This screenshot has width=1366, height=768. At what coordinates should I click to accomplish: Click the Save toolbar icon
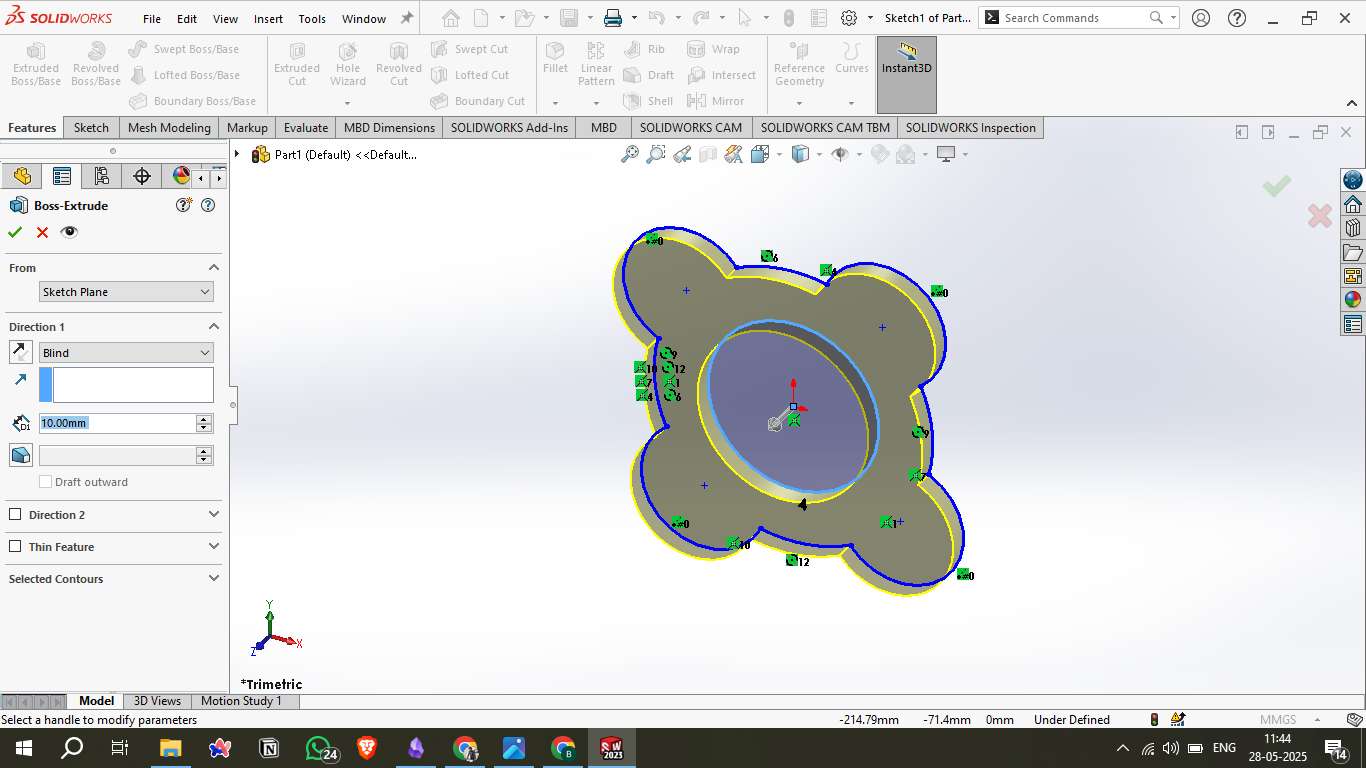pyautogui.click(x=569, y=18)
